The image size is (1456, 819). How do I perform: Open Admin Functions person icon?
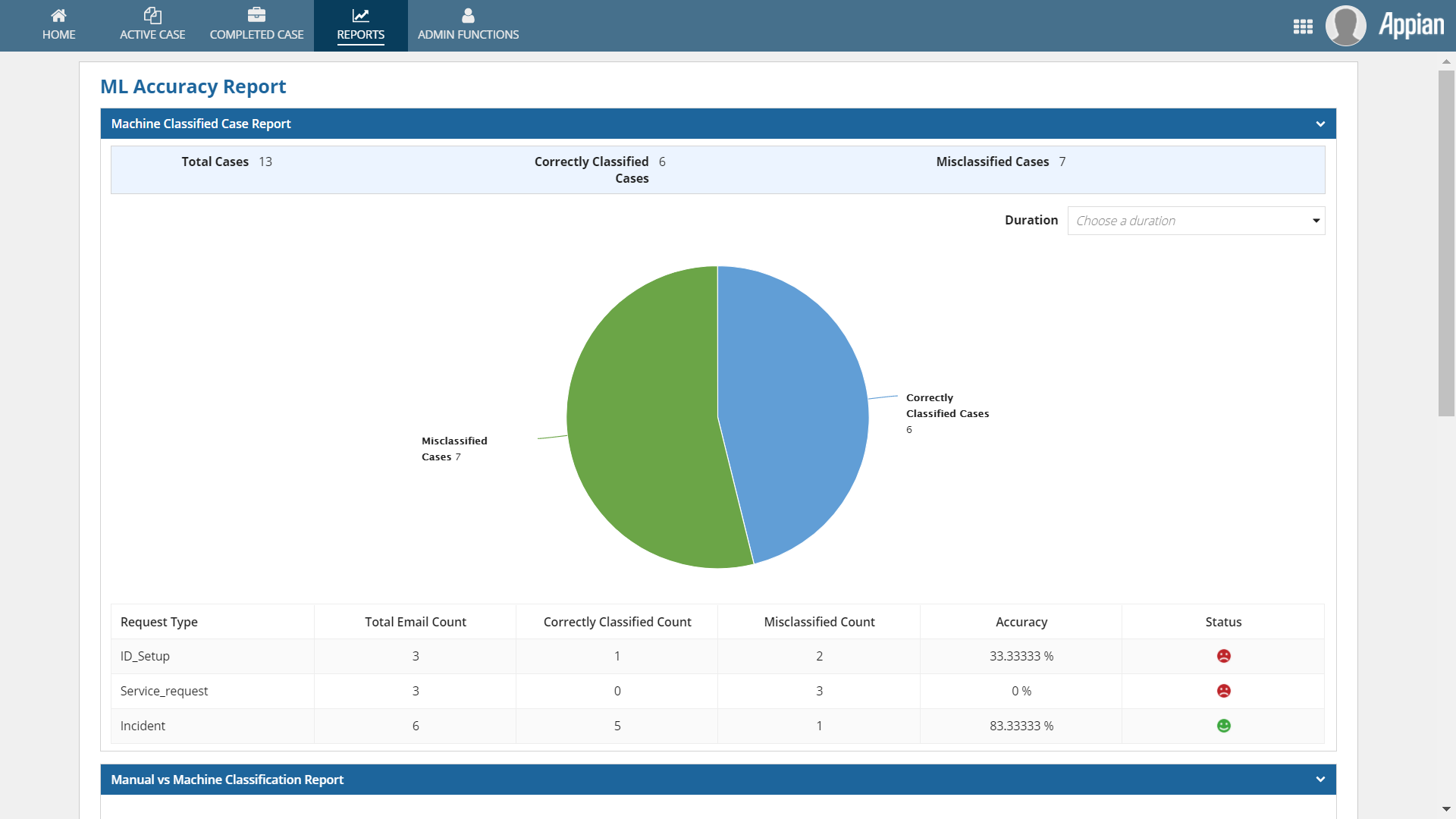click(468, 15)
